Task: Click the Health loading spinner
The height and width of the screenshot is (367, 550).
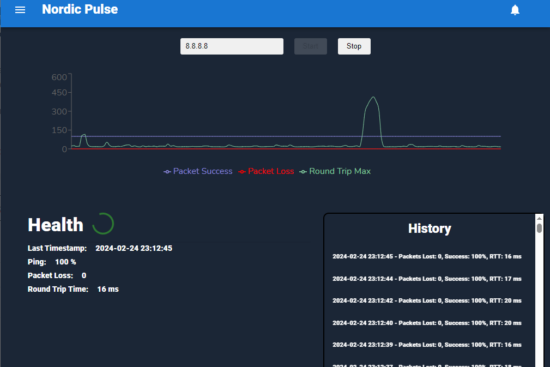Action: (x=103, y=224)
